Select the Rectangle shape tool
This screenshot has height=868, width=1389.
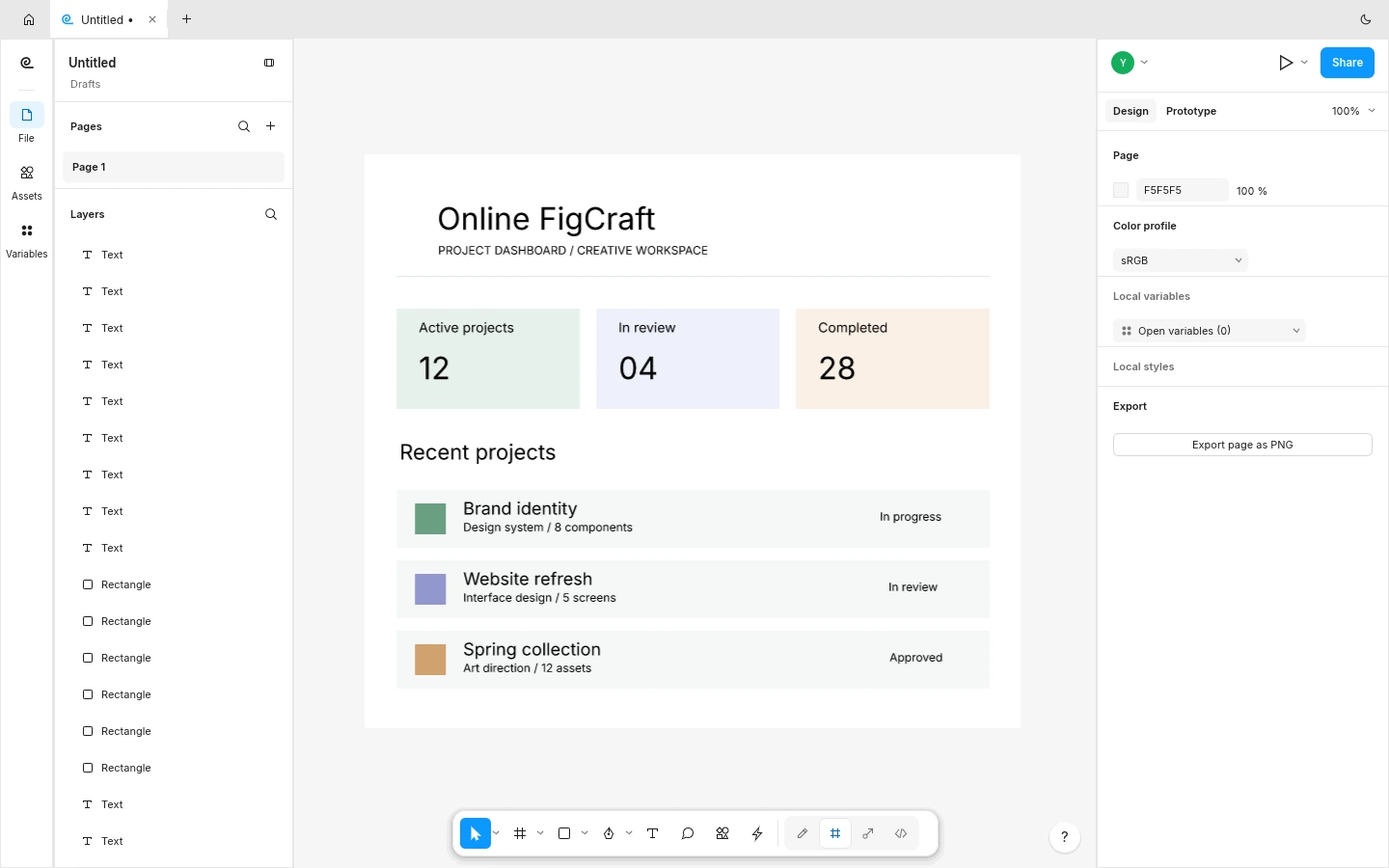coord(564,833)
